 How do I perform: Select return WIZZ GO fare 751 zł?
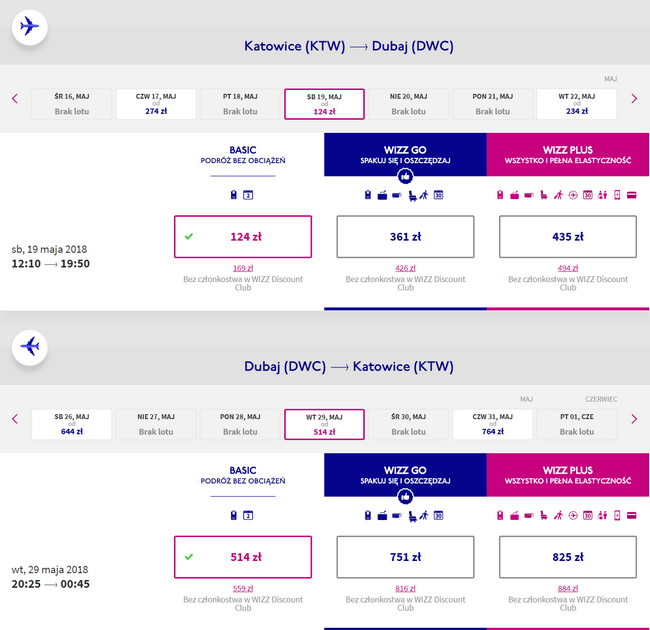click(x=405, y=557)
